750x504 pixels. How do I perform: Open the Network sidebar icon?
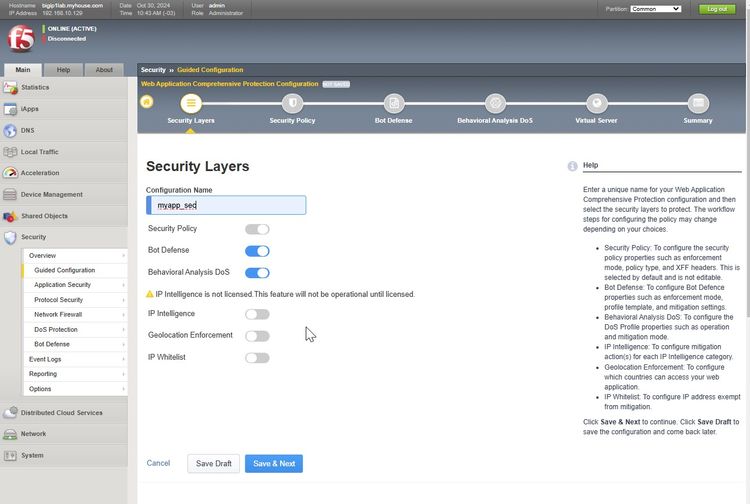click(10, 434)
